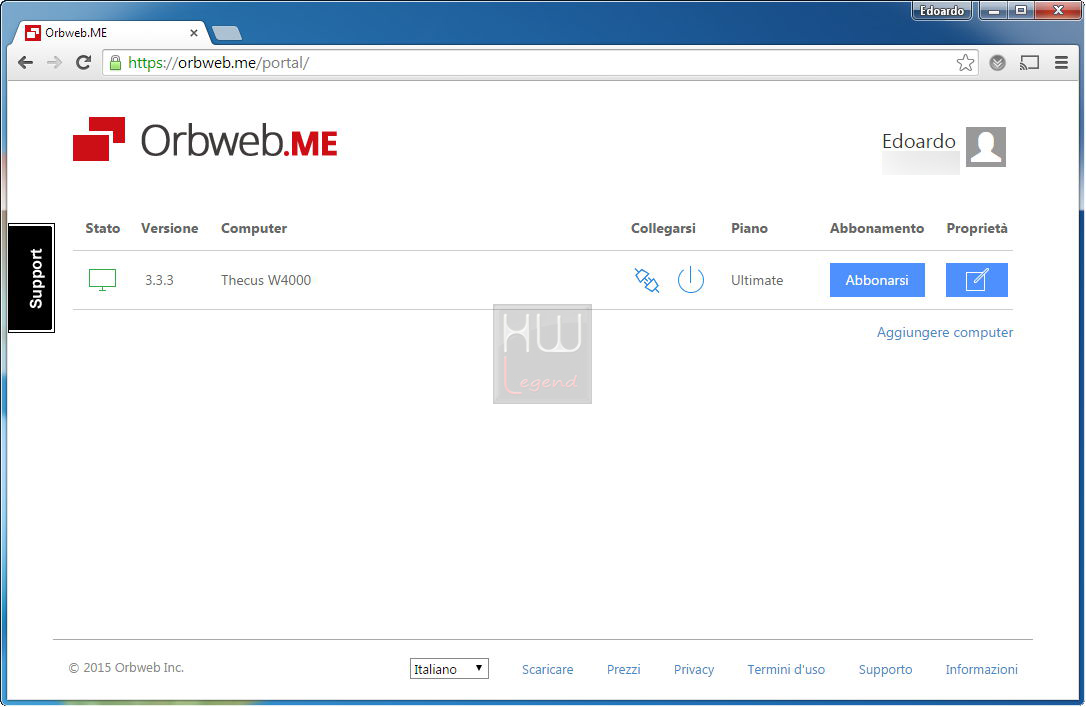Click the Cast screen icon
The height and width of the screenshot is (707, 1086).
click(1029, 63)
